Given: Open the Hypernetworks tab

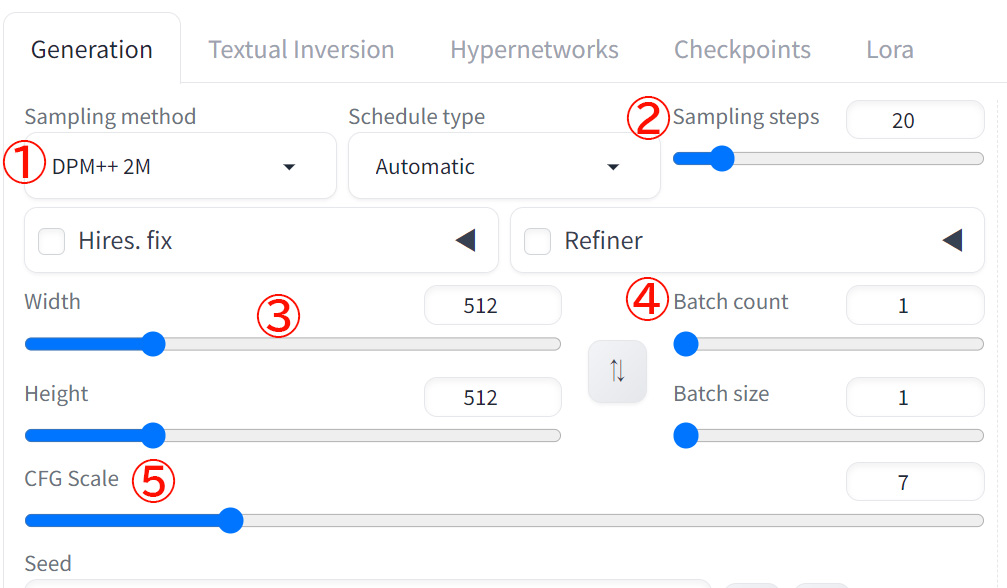Looking at the screenshot, I should (x=534, y=50).
